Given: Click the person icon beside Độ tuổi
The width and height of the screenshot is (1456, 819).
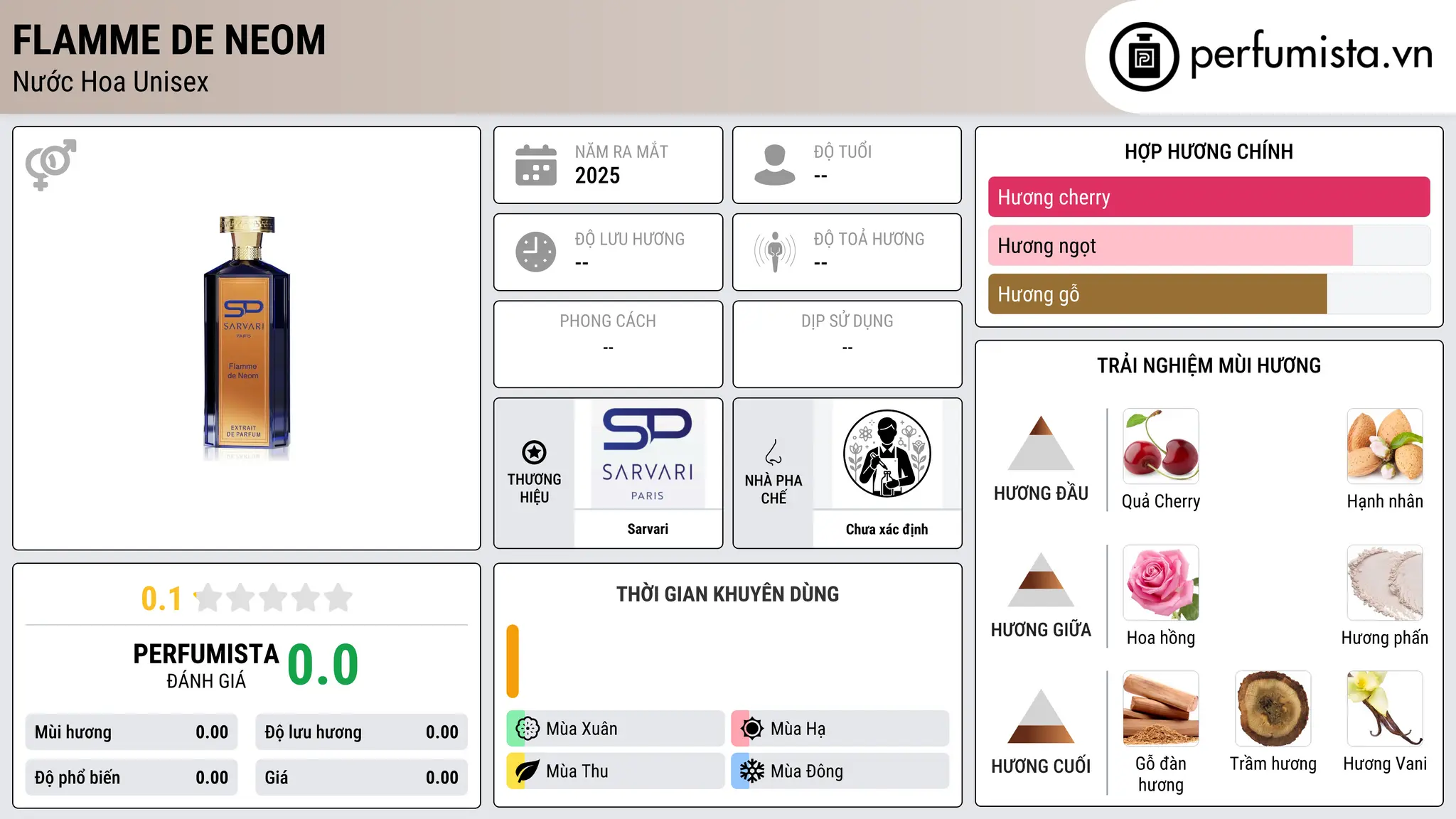Looking at the screenshot, I should click(775, 165).
